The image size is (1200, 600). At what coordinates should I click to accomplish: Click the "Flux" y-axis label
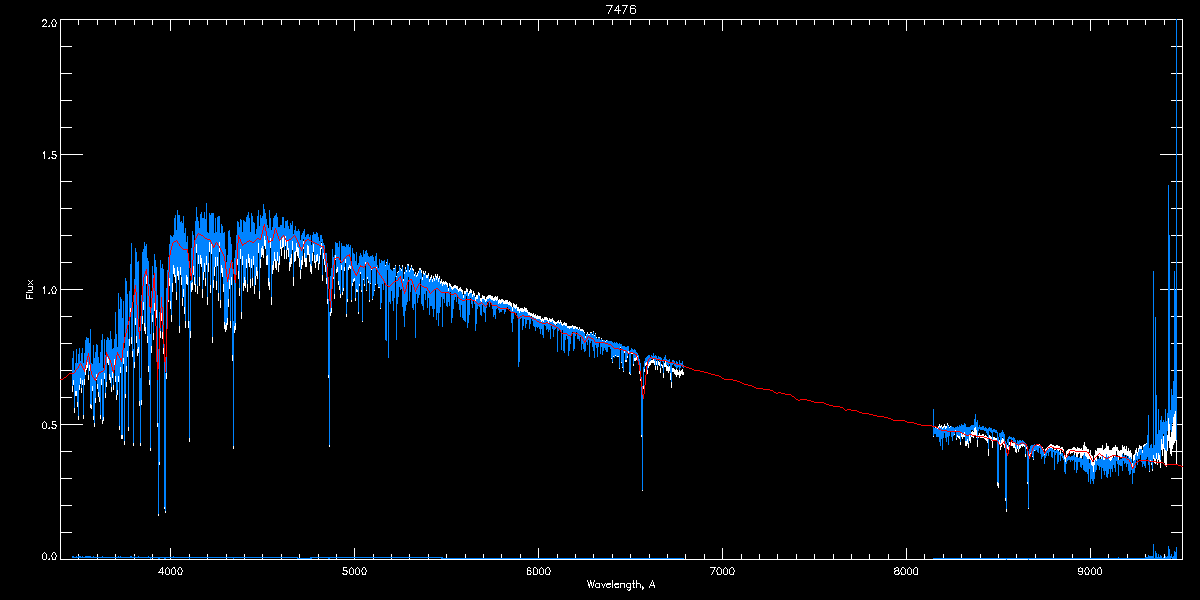tap(30, 289)
